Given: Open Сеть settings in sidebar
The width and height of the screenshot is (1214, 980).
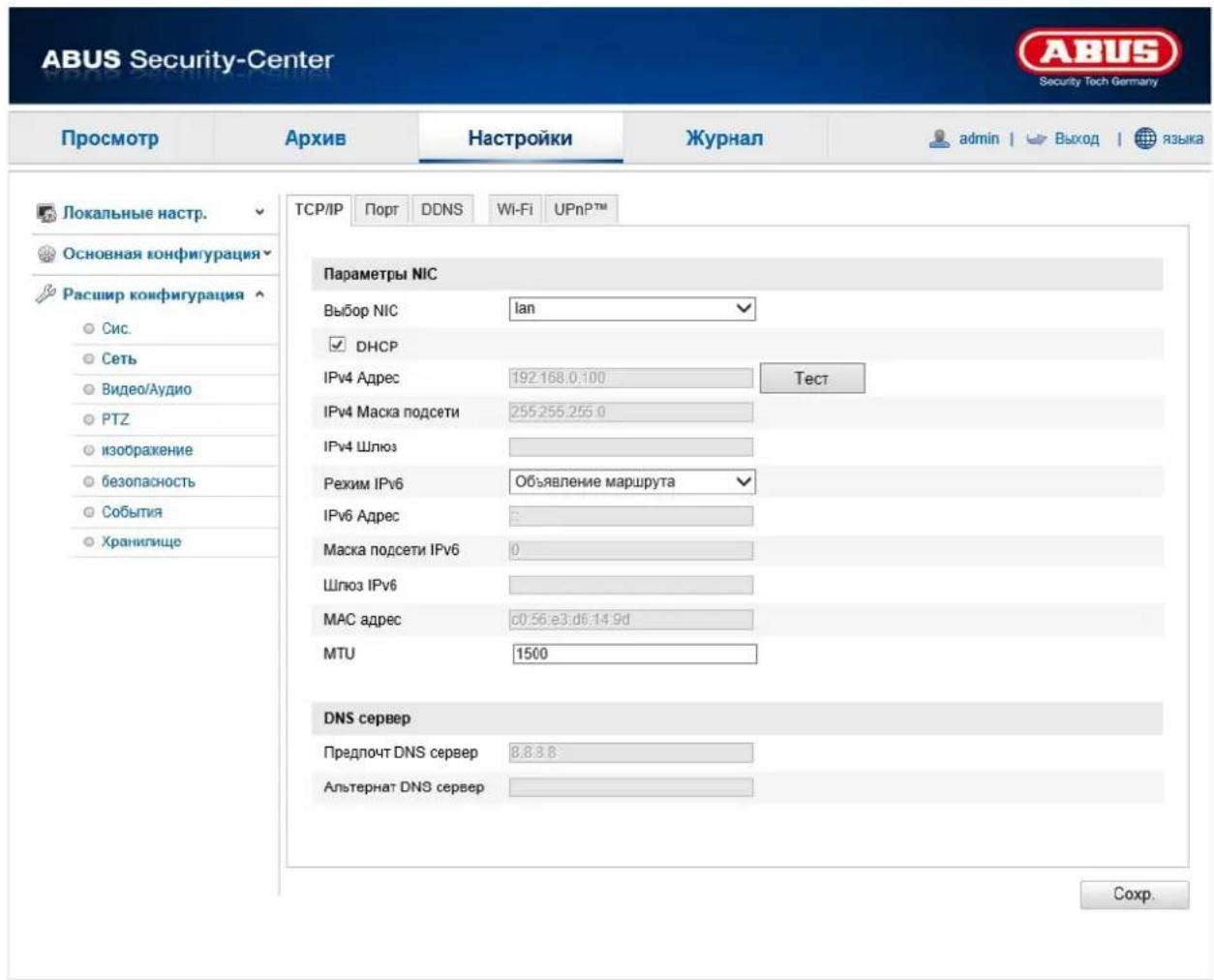Looking at the screenshot, I should pos(119,359).
